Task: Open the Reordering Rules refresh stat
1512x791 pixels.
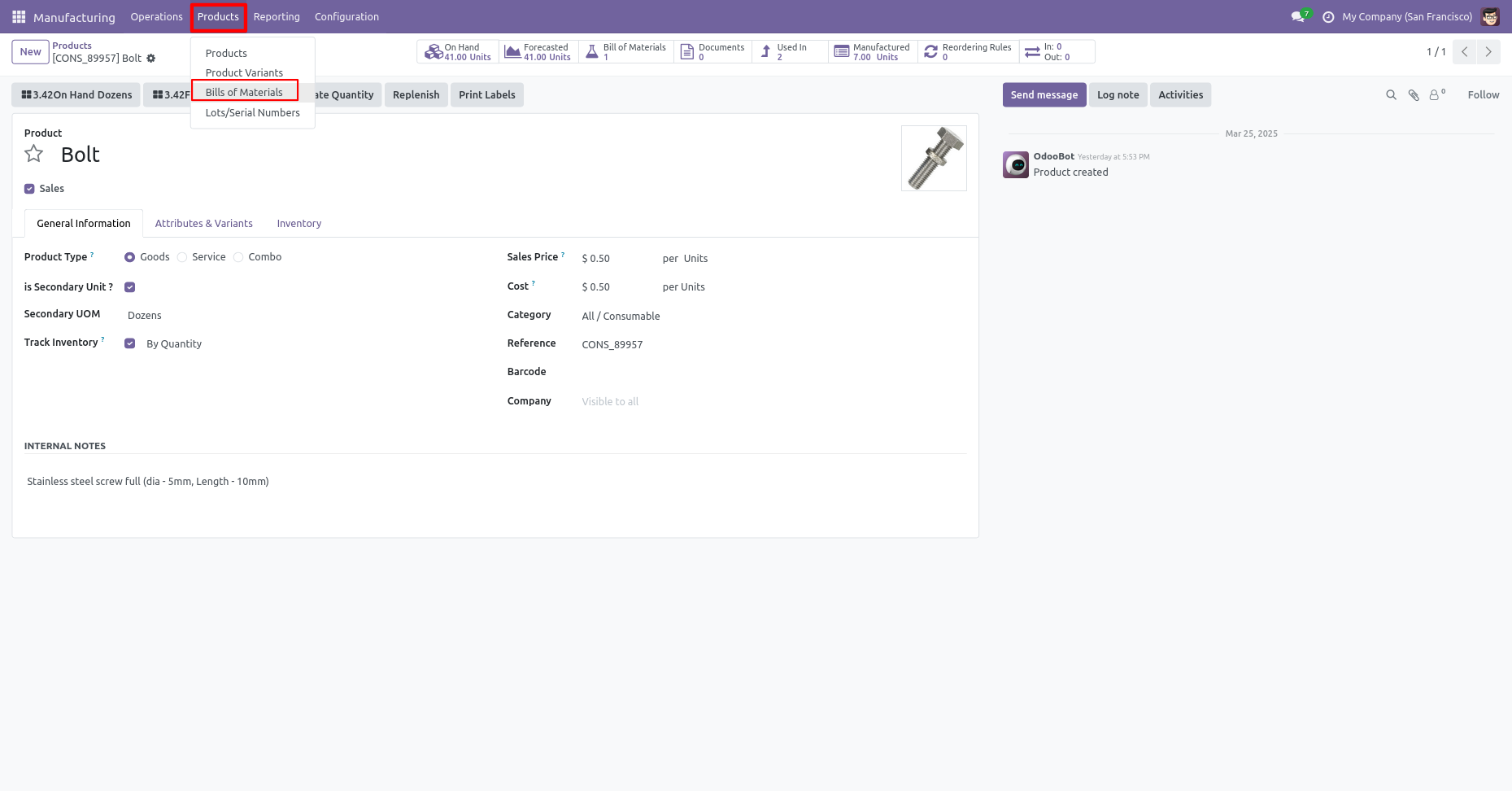Action: tap(968, 52)
